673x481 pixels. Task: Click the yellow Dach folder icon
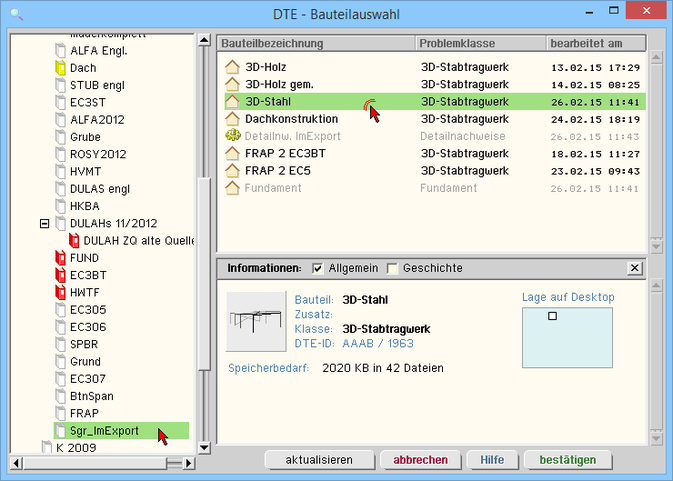[x=60, y=68]
